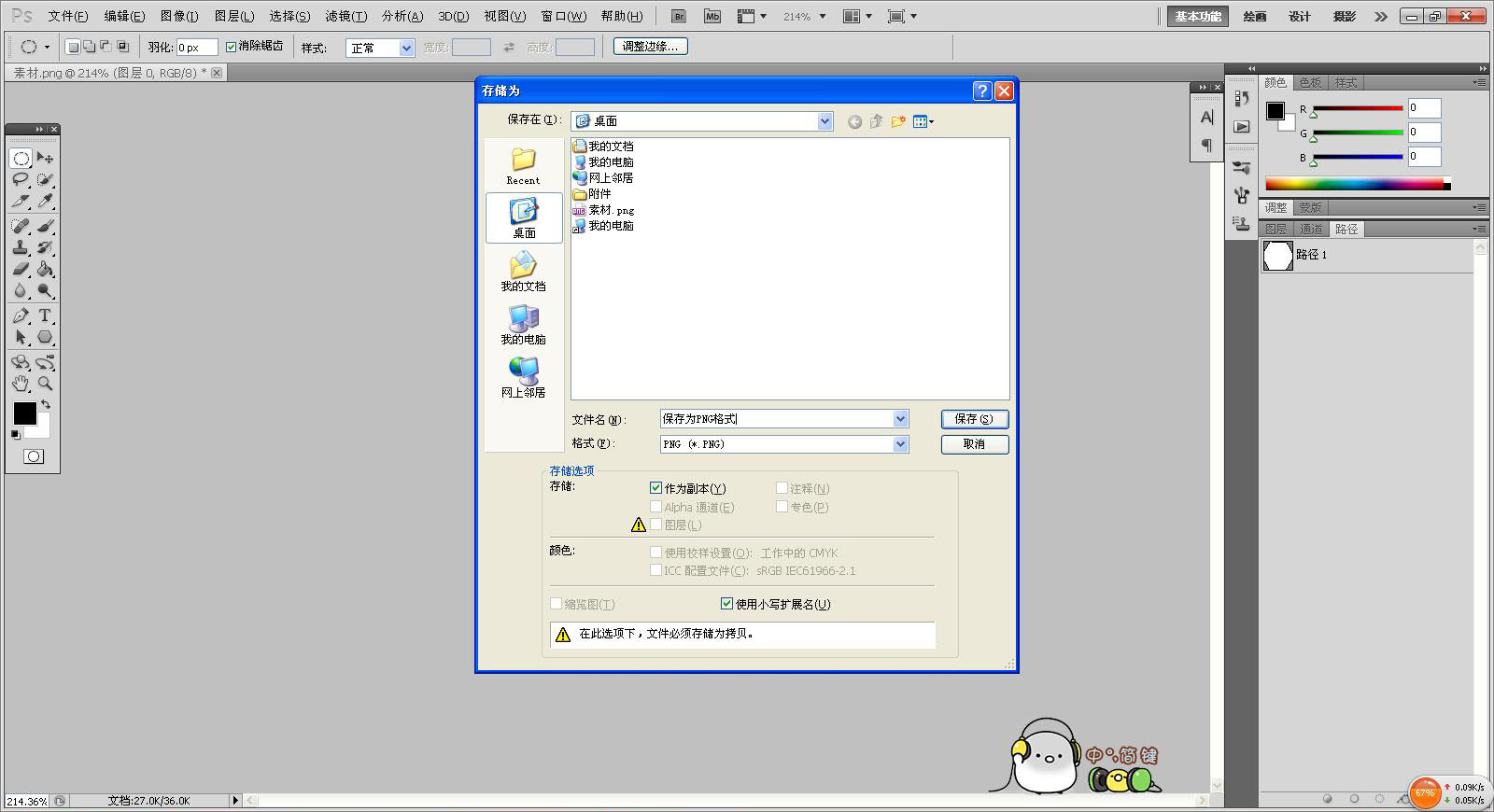The width and height of the screenshot is (1494, 812).
Task: Select the Eyedropper tool
Action: pyautogui.click(x=45, y=201)
